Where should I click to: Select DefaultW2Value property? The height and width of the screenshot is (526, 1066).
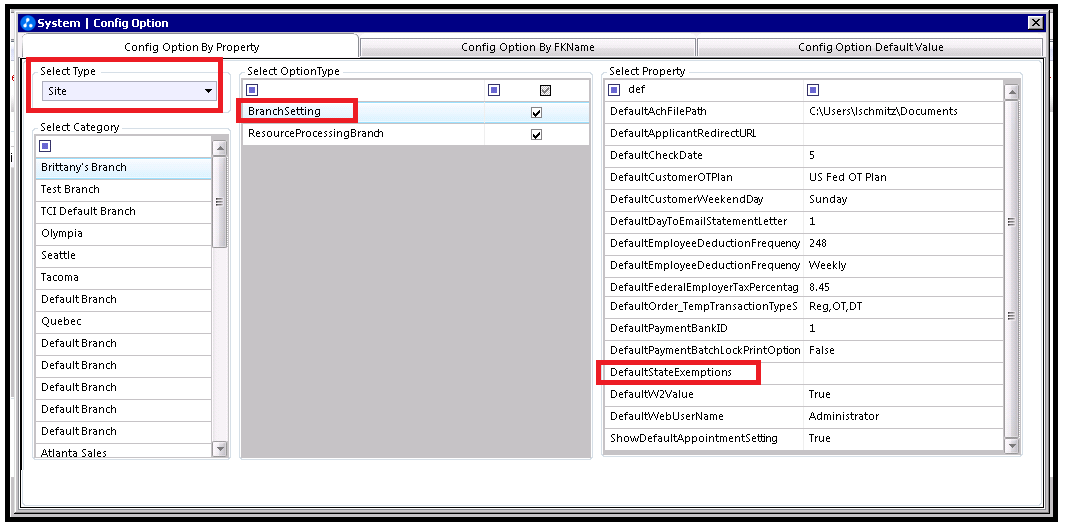coord(704,394)
